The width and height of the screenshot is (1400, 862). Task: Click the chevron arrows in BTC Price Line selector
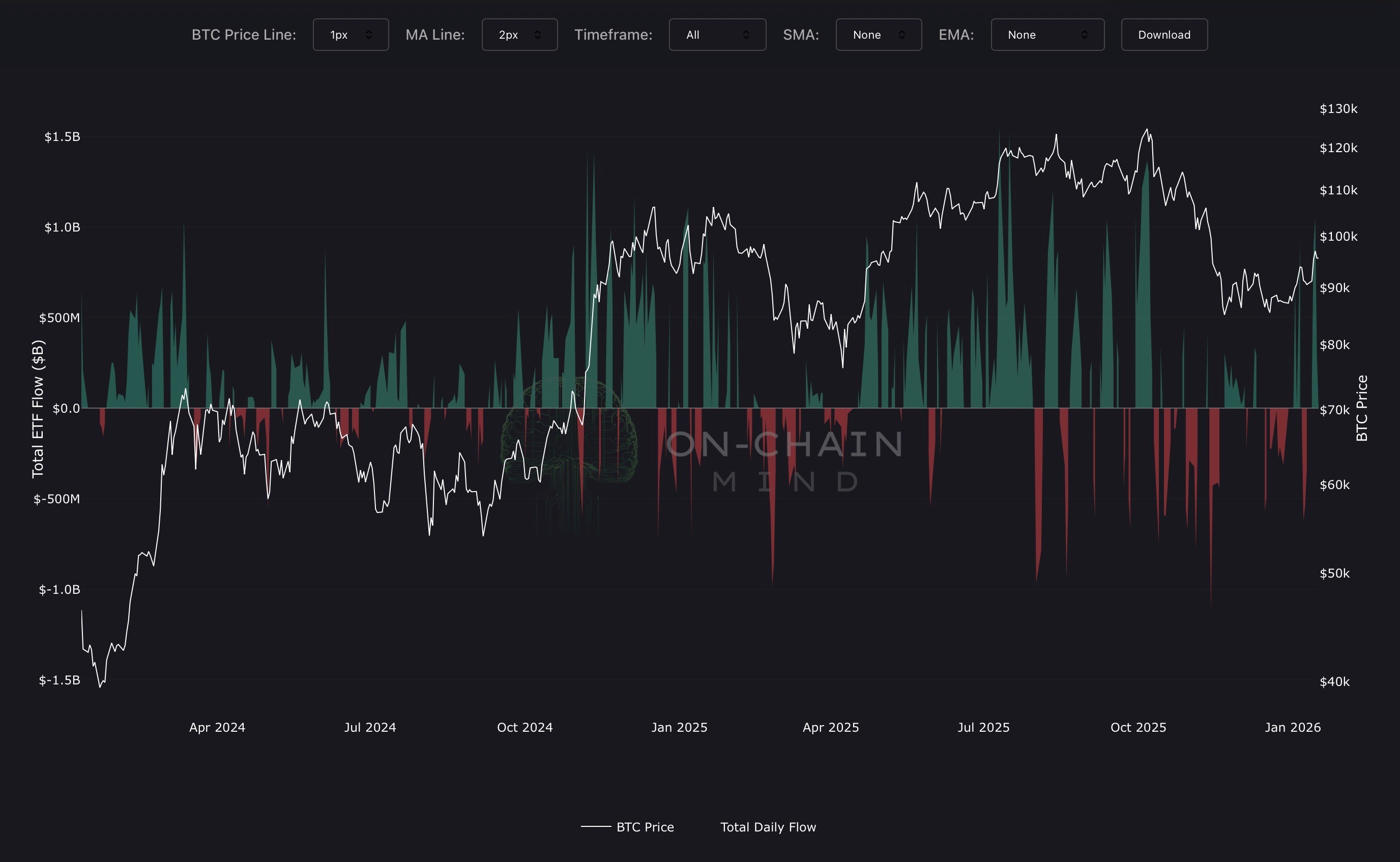[369, 35]
